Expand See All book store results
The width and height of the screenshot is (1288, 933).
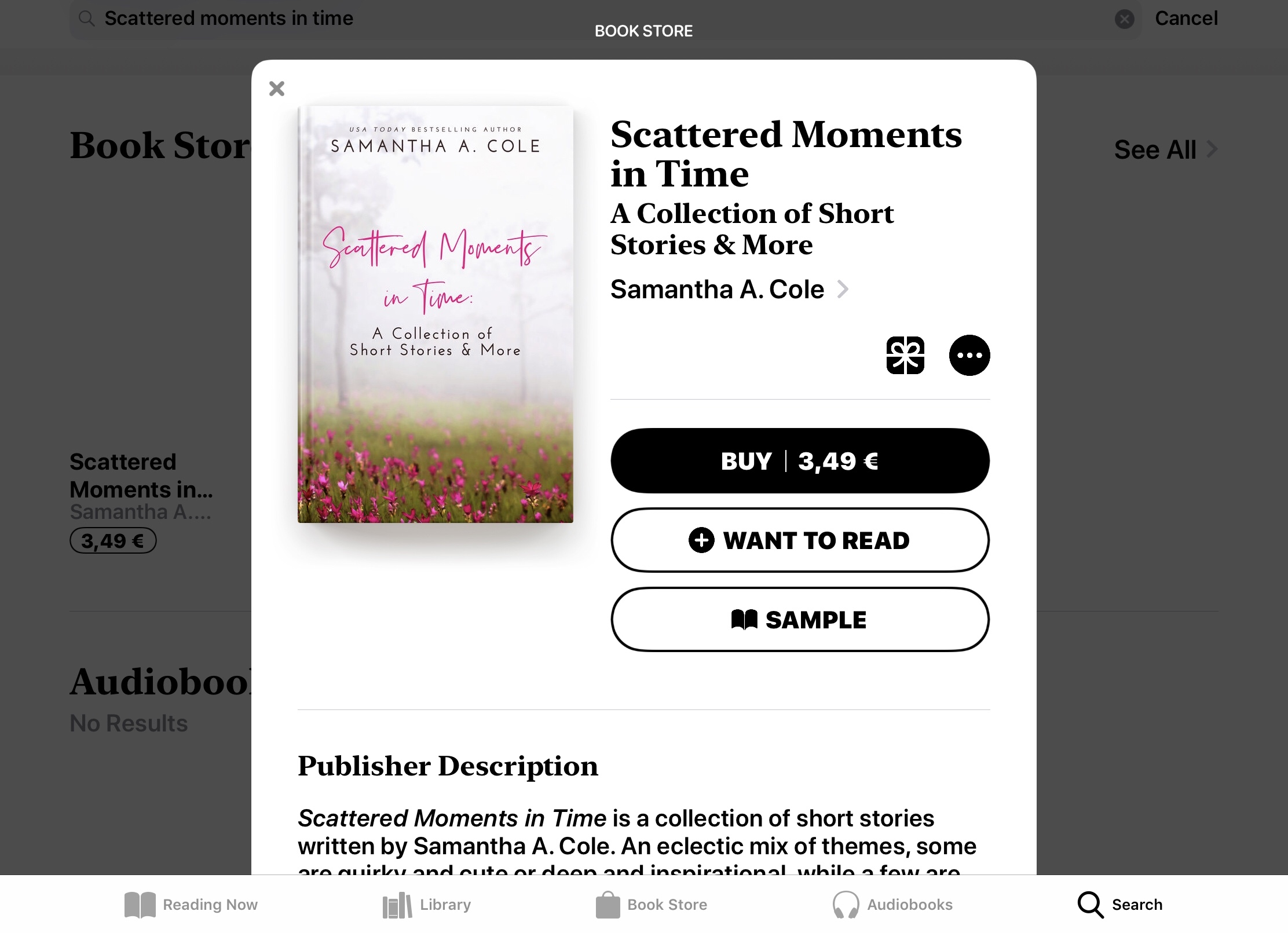1165,150
